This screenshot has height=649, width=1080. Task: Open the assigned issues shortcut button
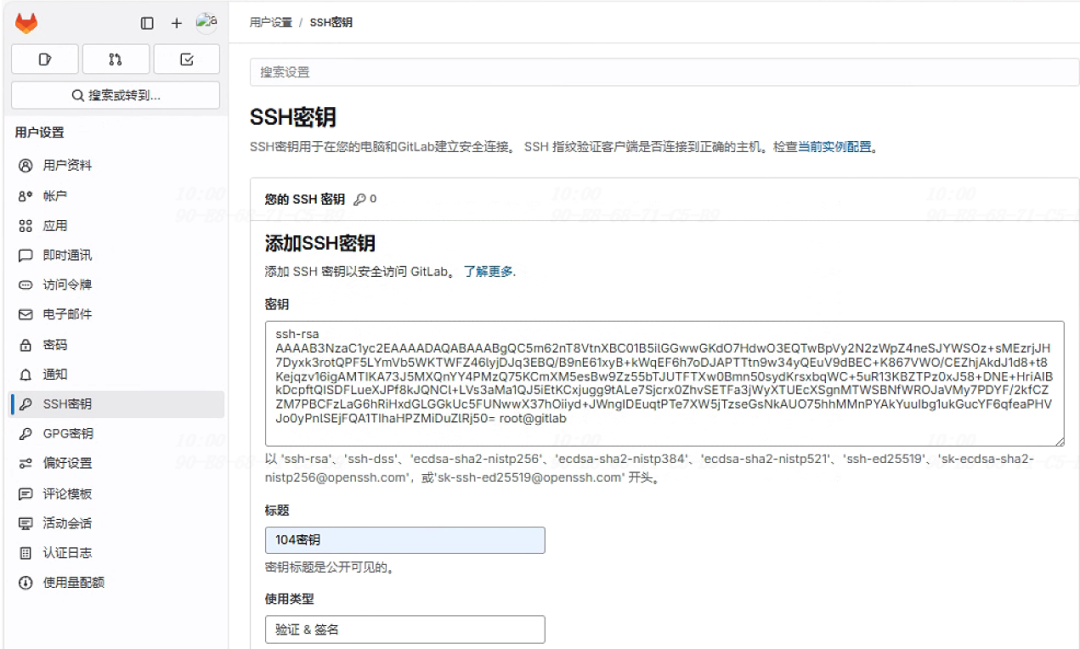click(45, 59)
